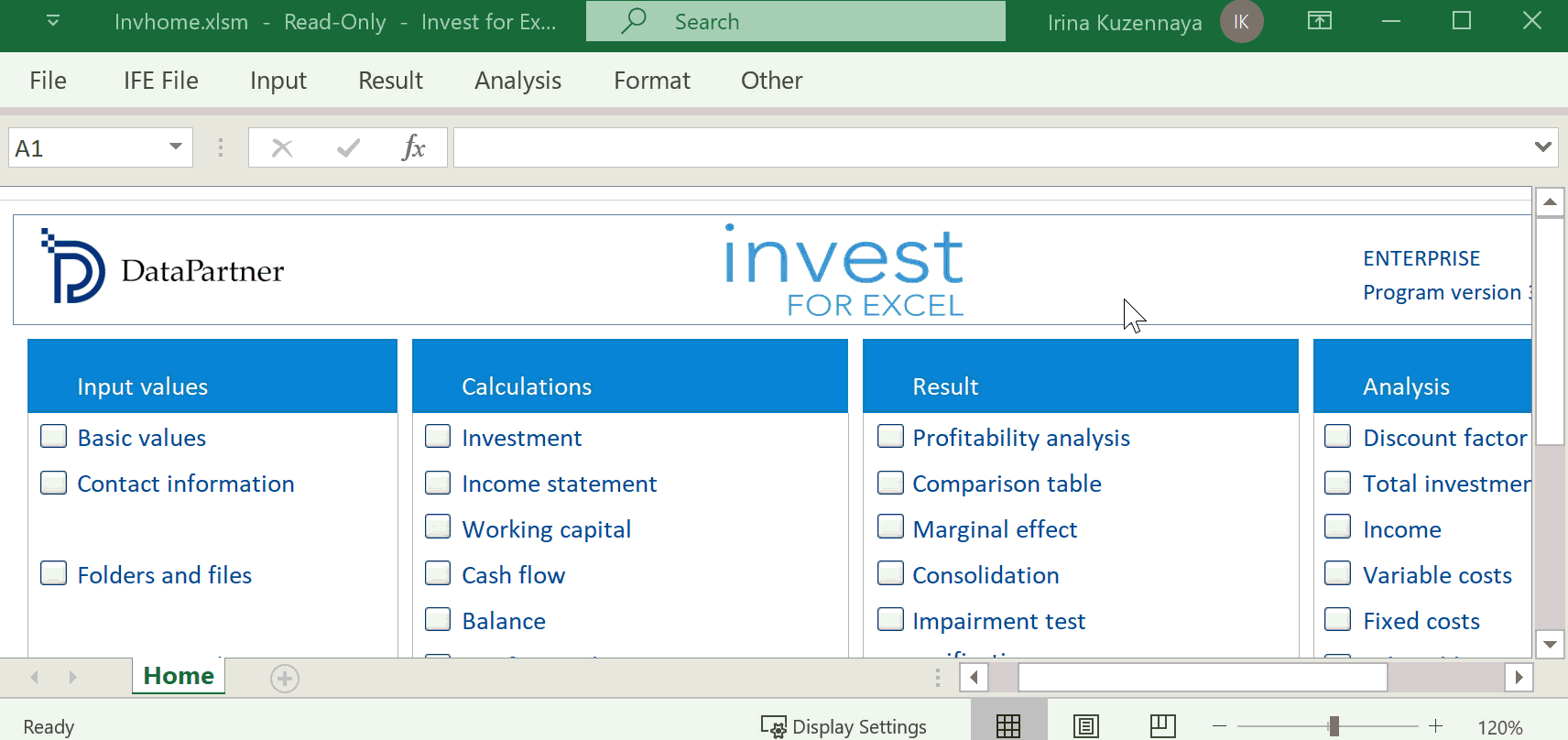
Task: Tick the Fixed costs checkbox
Action: tap(1338, 619)
